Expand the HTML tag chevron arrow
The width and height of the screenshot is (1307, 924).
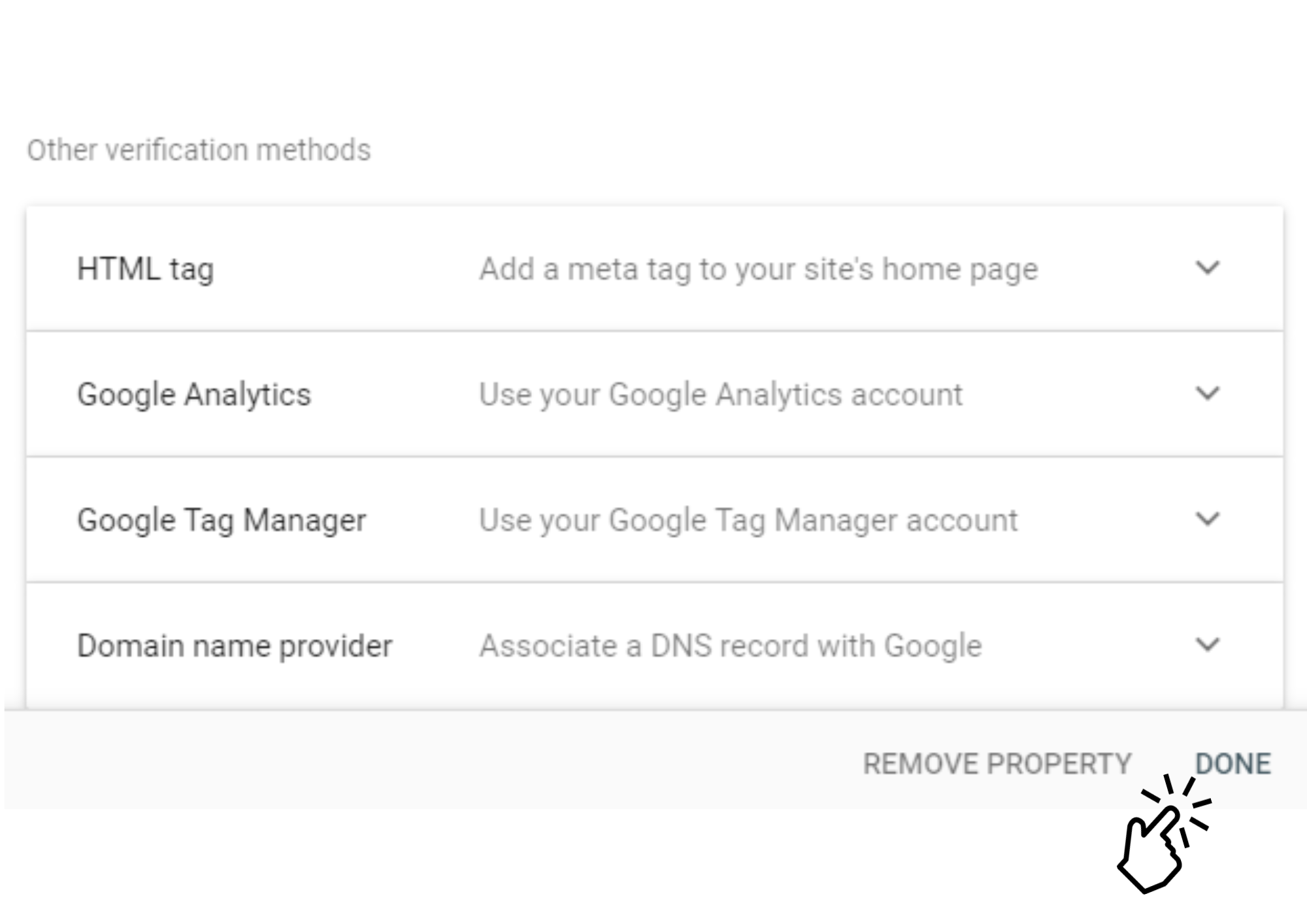click(x=1207, y=268)
